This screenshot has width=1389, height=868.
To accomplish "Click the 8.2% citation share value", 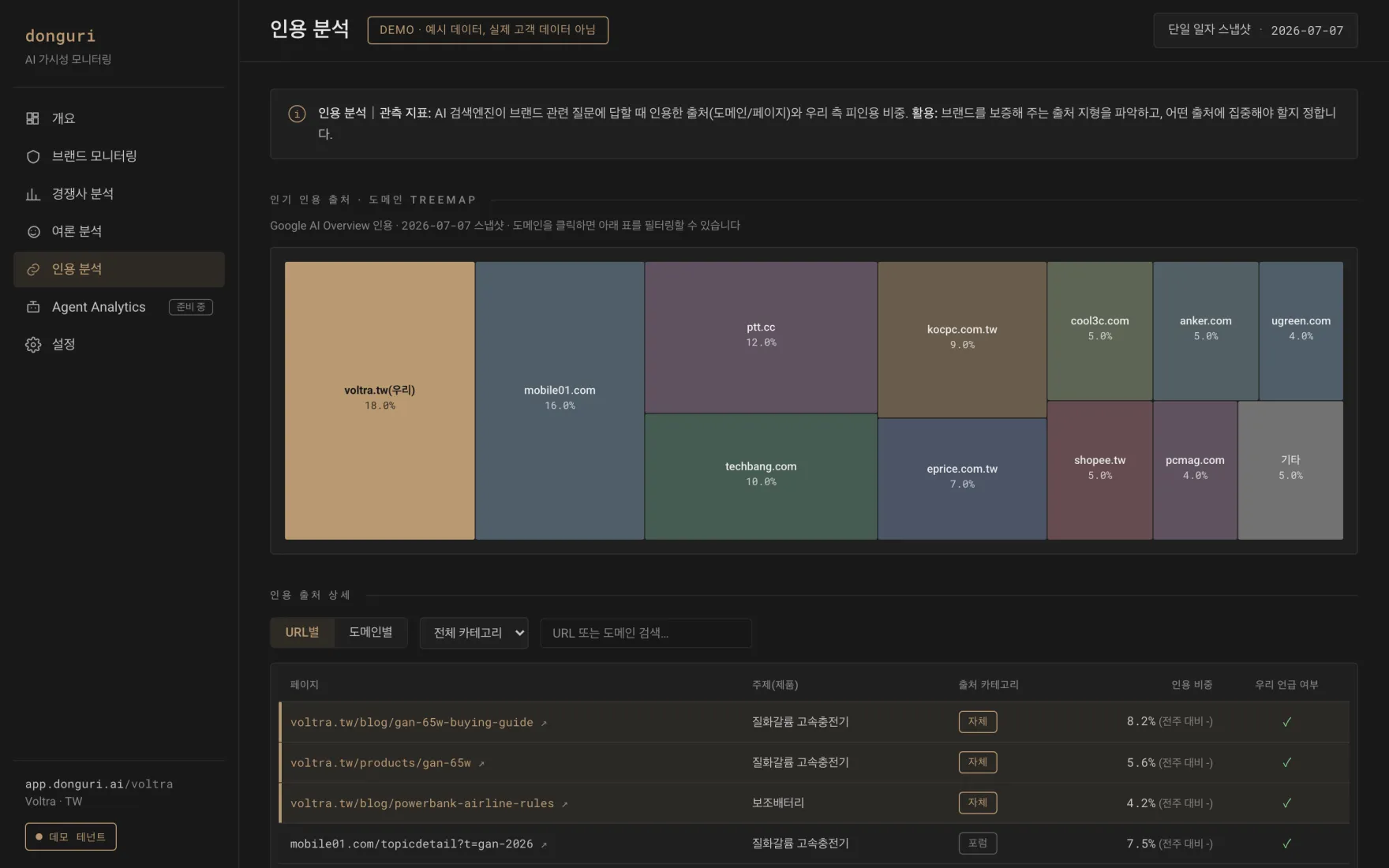I will tap(1140, 722).
